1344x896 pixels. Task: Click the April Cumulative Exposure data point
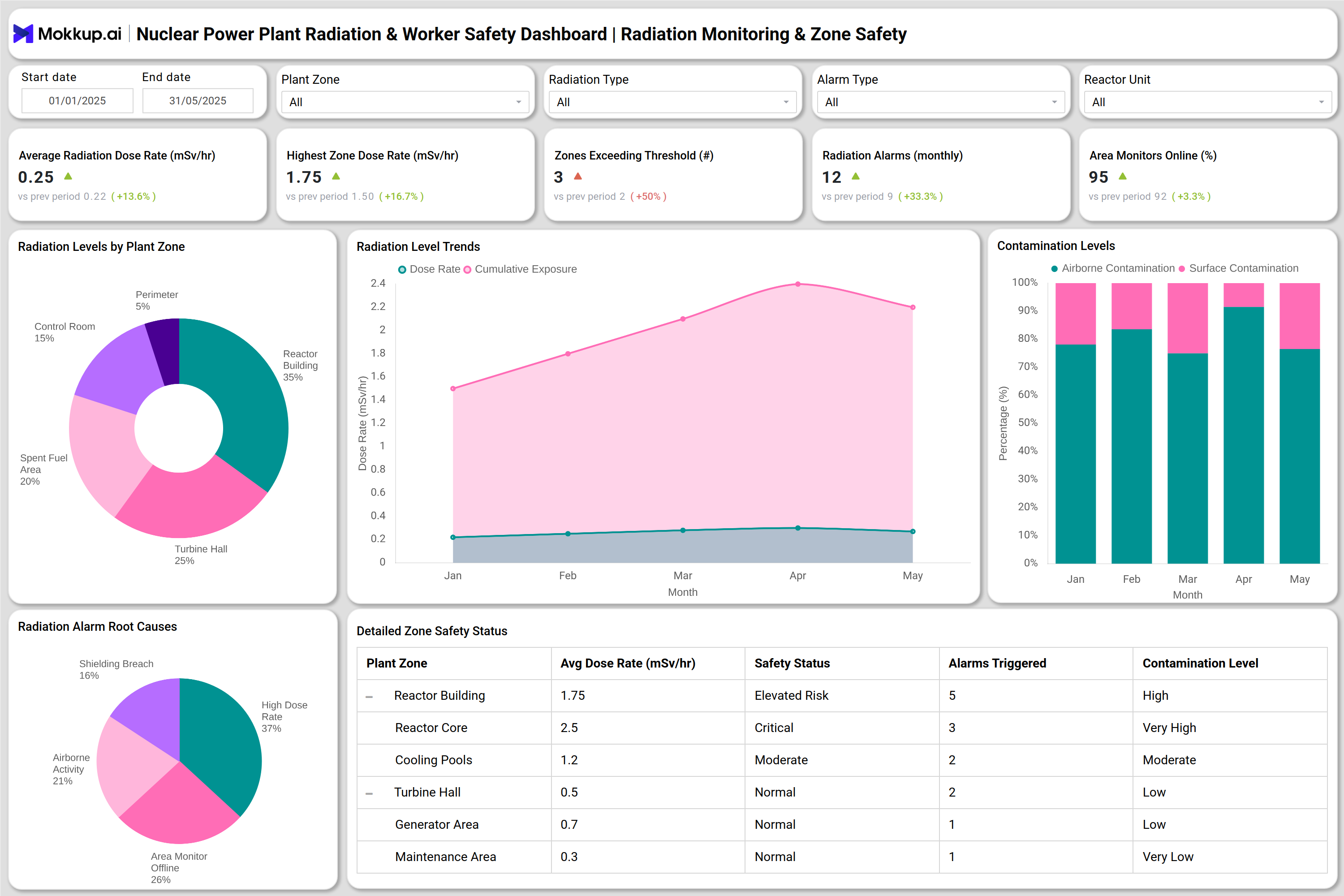coord(798,284)
